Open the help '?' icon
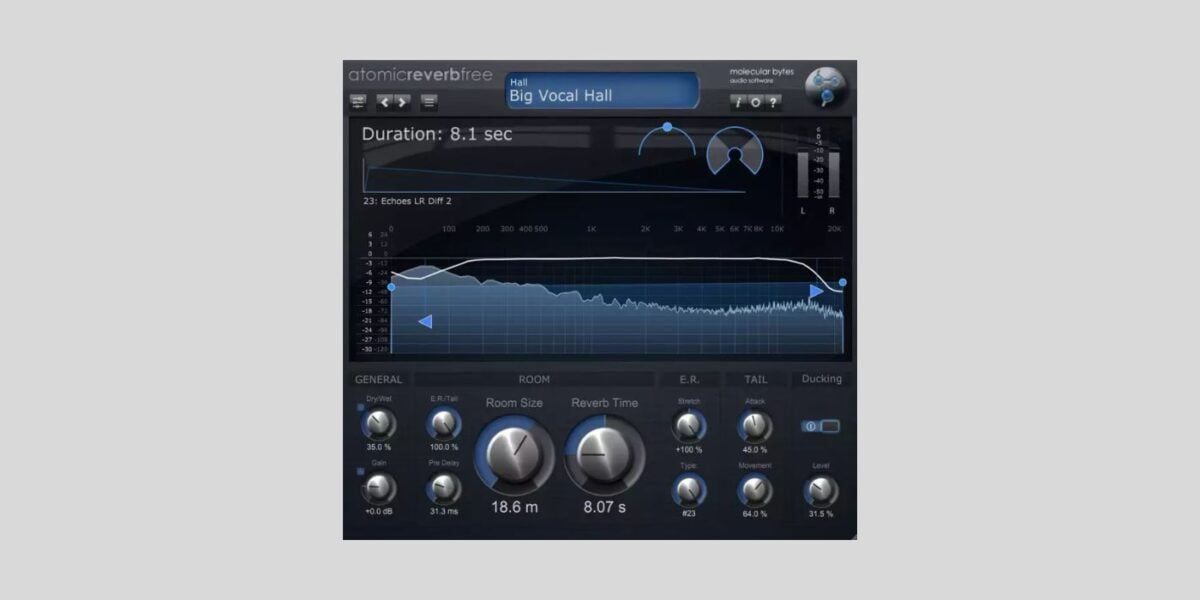The height and width of the screenshot is (600, 1200). pos(772,102)
